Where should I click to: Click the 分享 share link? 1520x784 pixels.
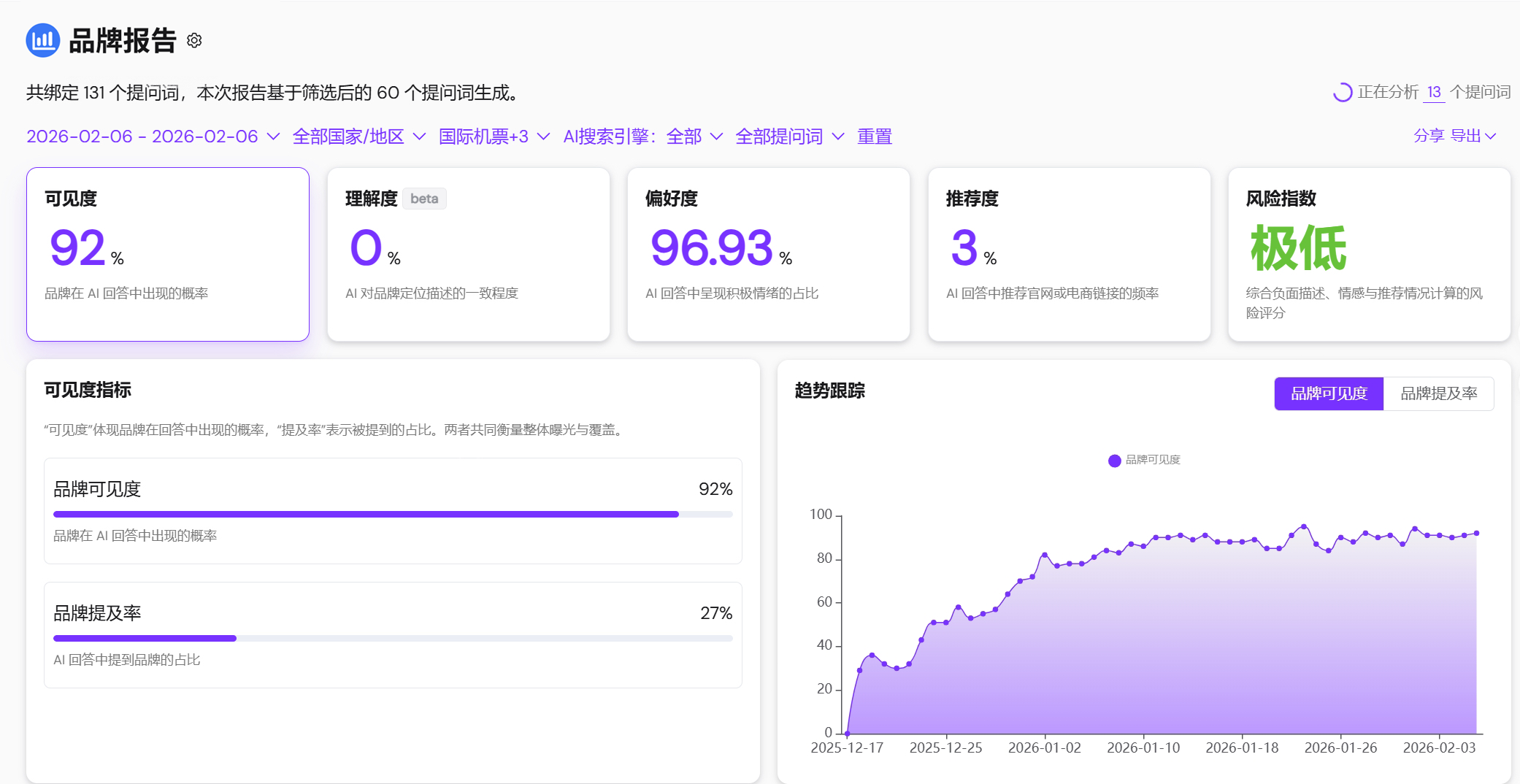1428,136
